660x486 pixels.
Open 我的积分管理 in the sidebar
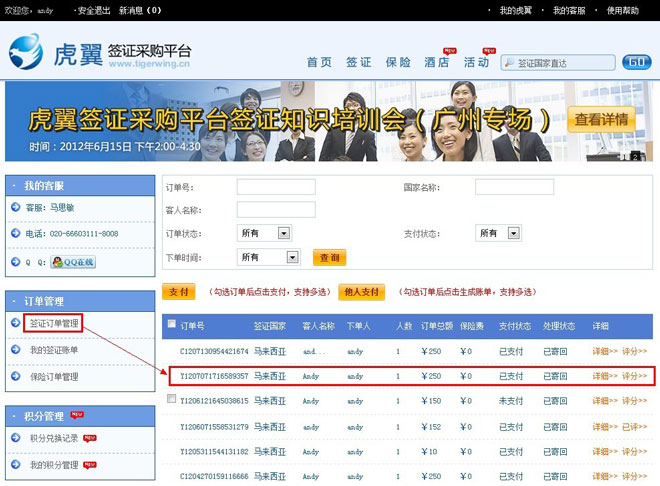53,465
